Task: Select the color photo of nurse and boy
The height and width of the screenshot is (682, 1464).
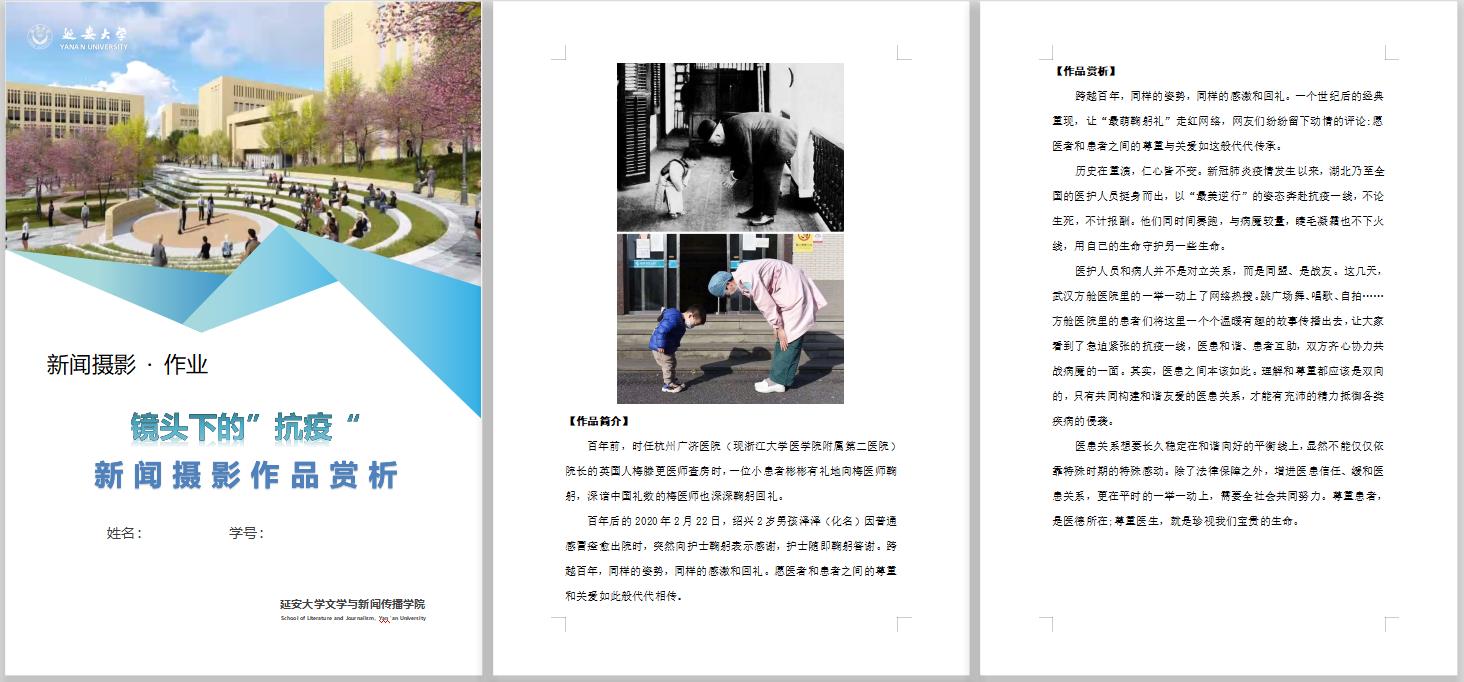Action: [x=730, y=318]
